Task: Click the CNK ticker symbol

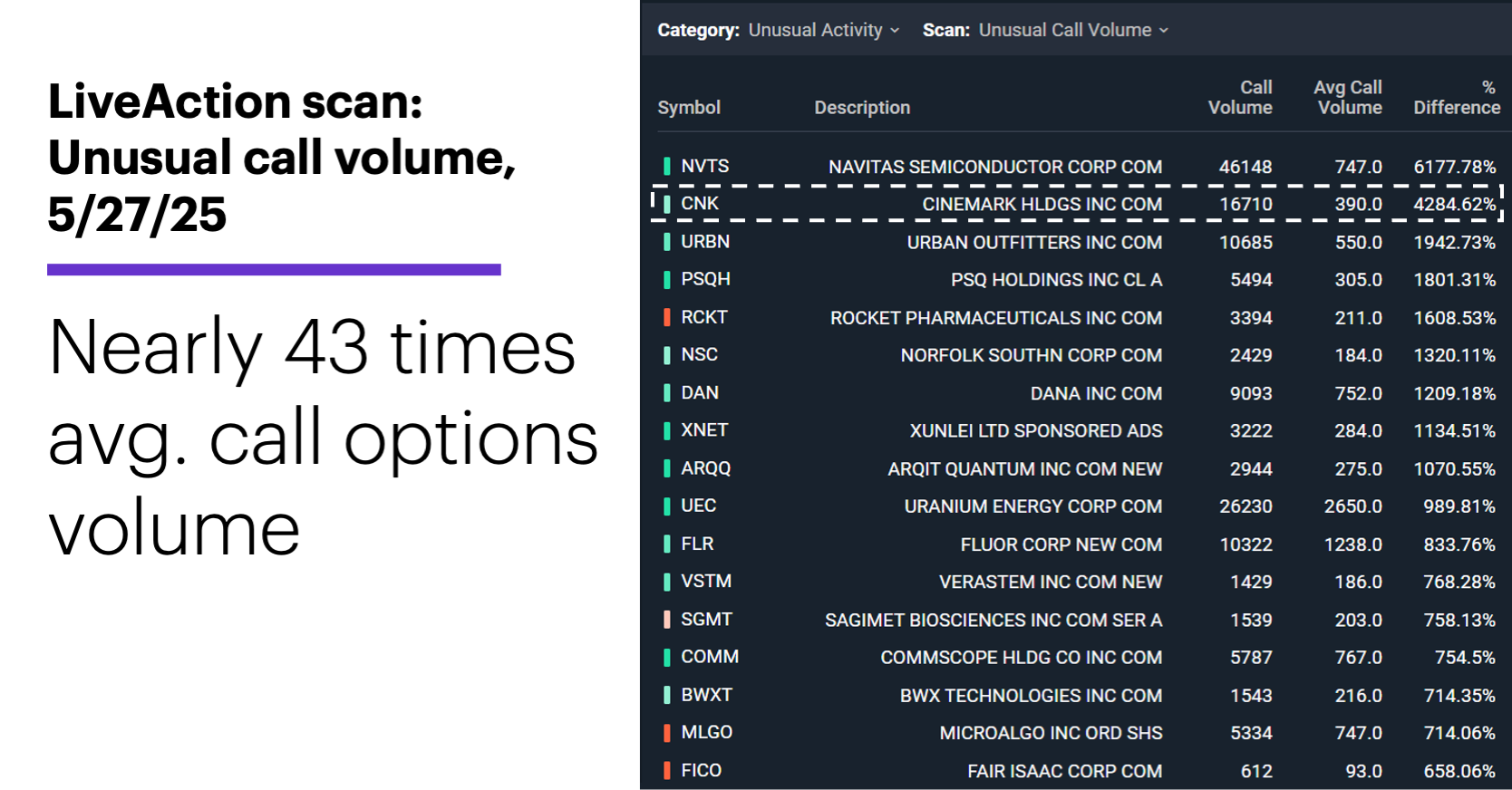Action: coord(700,204)
